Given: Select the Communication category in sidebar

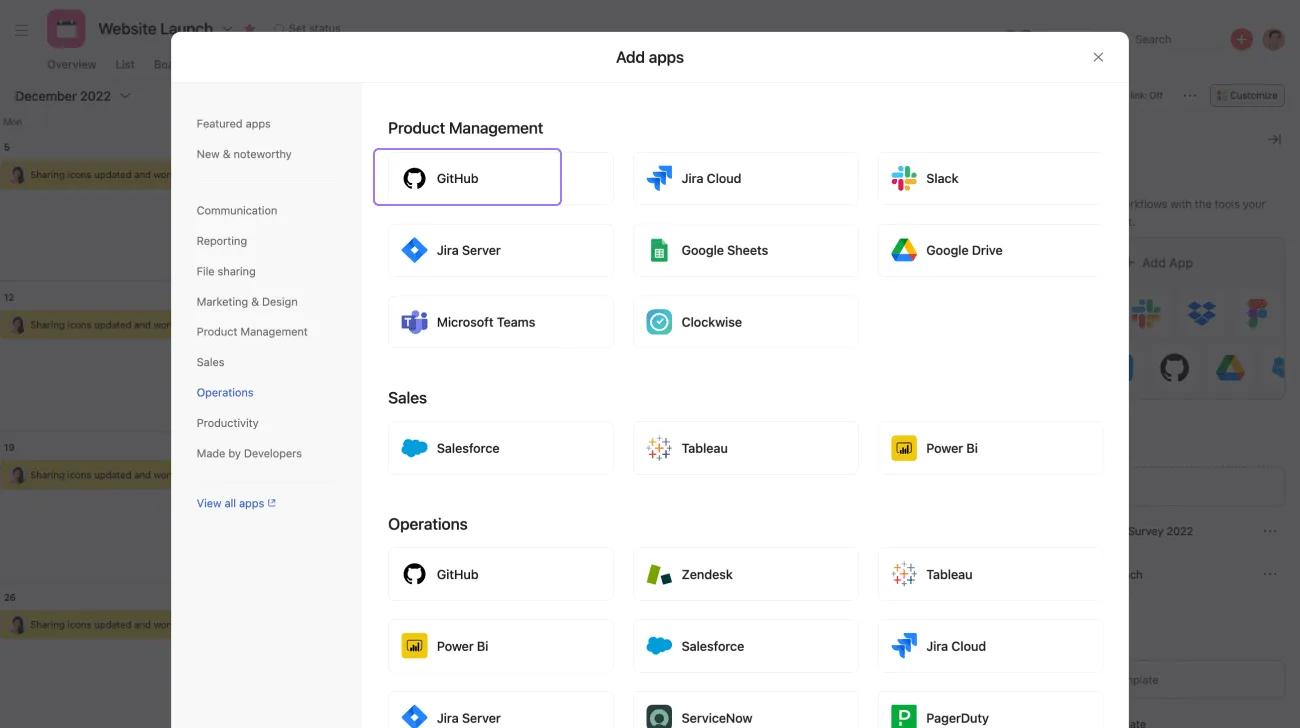Looking at the screenshot, I should tap(236, 210).
